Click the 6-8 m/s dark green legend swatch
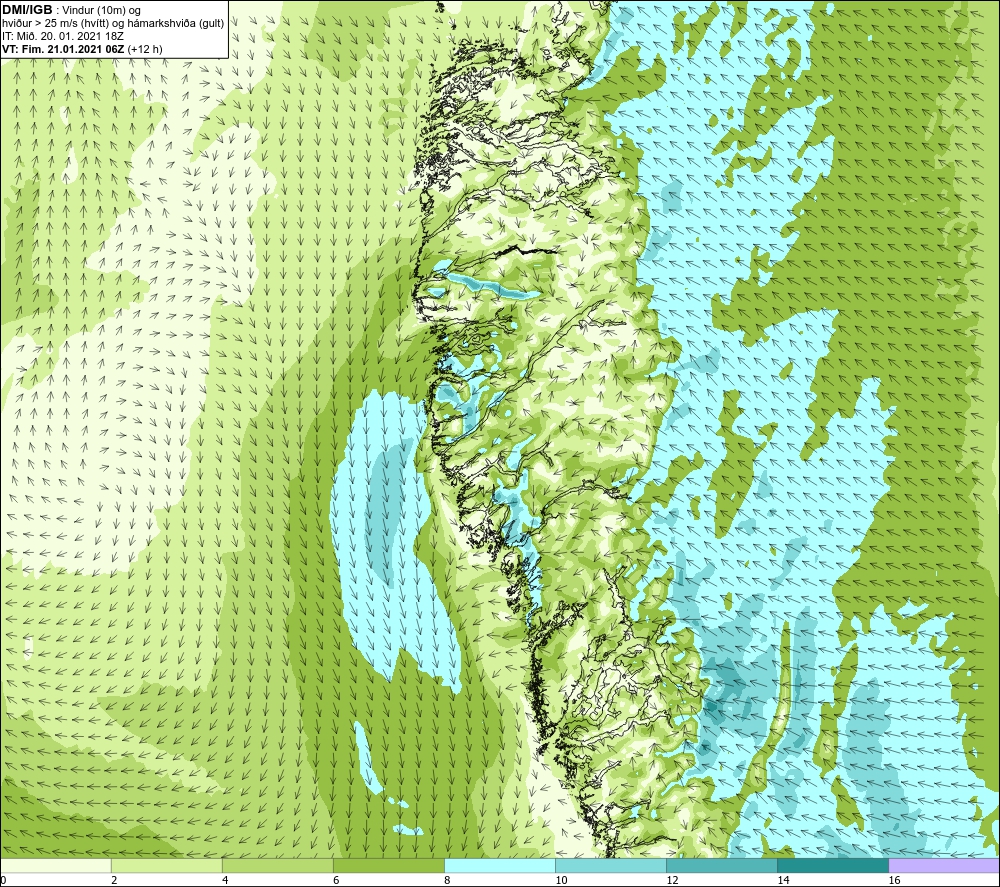 click(x=389, y=865)
